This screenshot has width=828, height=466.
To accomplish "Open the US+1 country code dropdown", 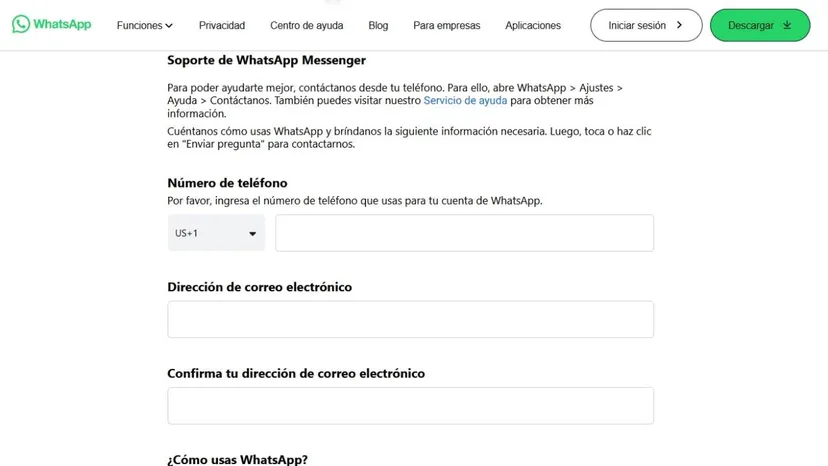I will coord(216,233).
